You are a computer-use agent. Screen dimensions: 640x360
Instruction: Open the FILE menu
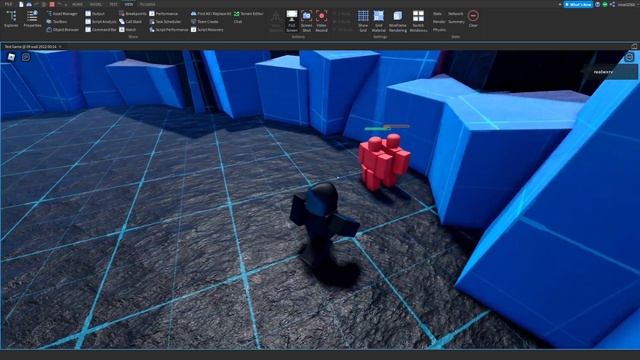coord(8,4)
